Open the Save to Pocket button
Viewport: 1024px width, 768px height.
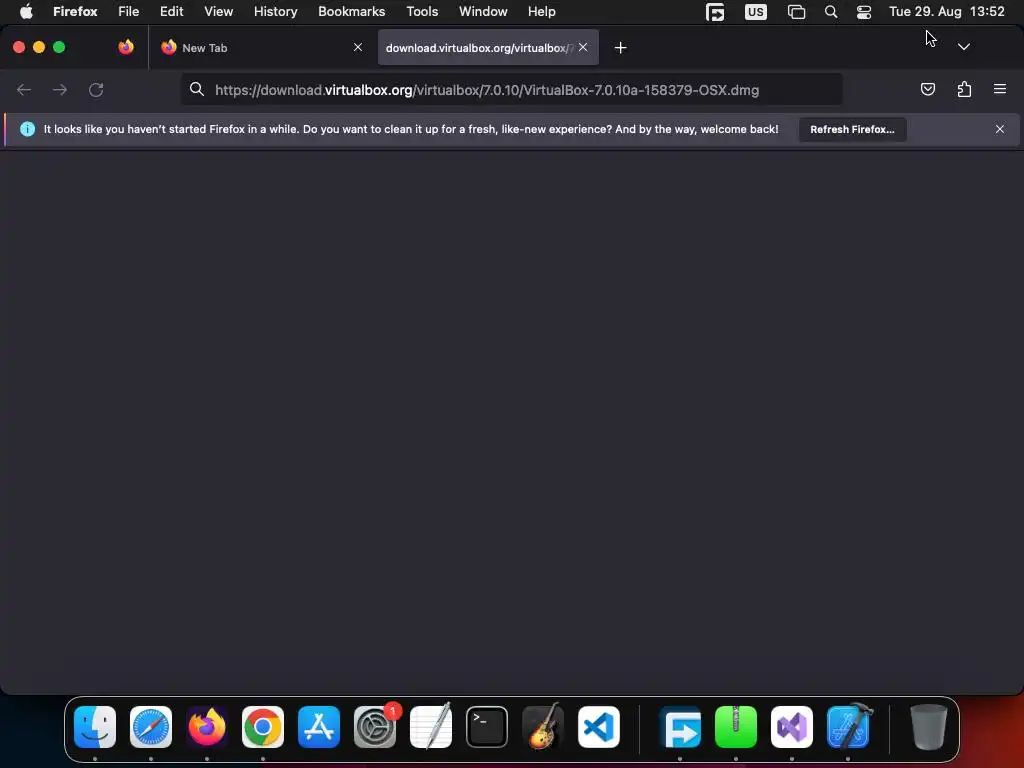click(x=927, y=89)
